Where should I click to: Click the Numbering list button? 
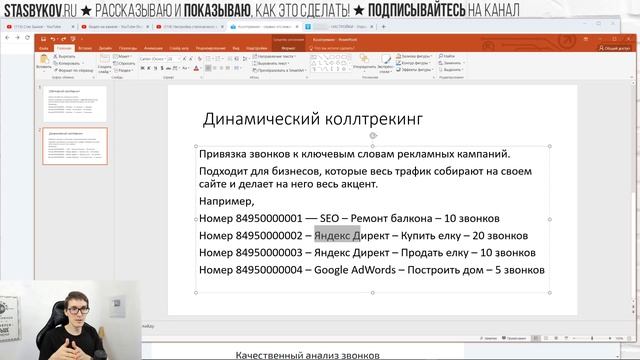pos(218,59)
